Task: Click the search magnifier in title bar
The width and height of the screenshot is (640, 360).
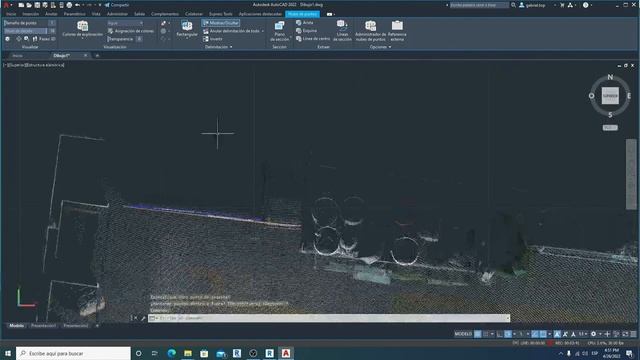Action: point(513,5)
